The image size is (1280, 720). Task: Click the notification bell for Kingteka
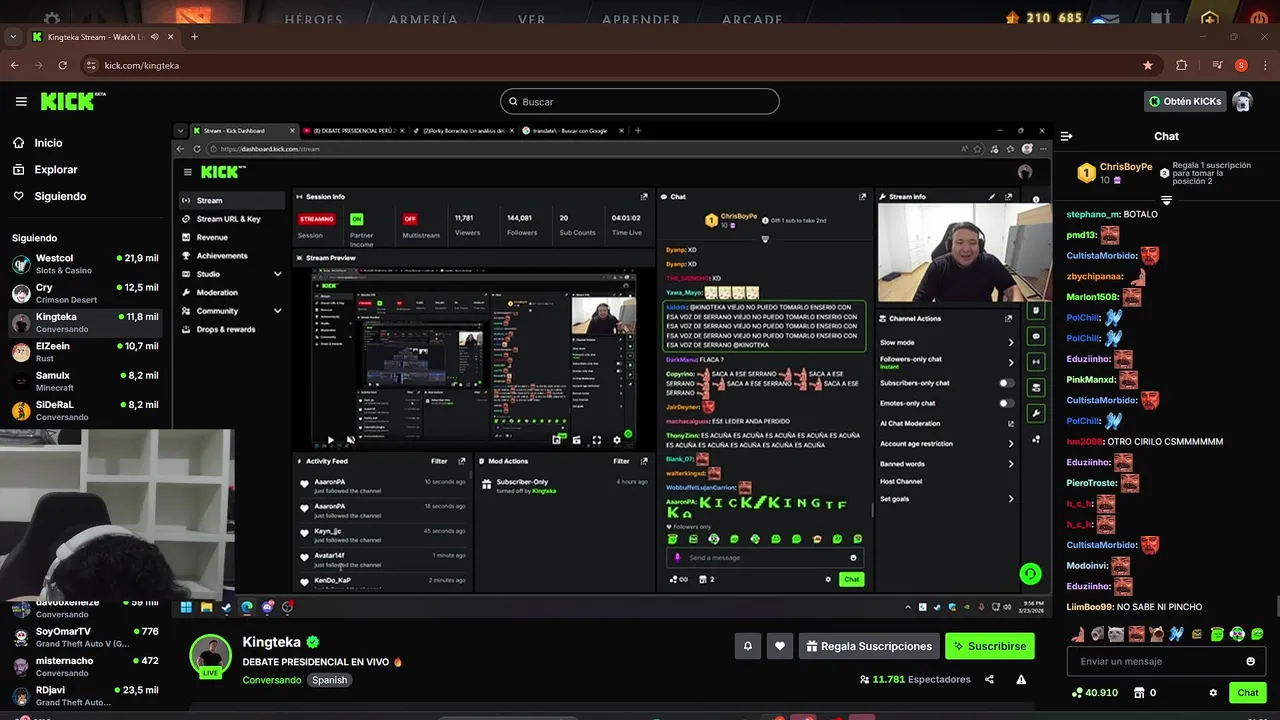point(747,646)
